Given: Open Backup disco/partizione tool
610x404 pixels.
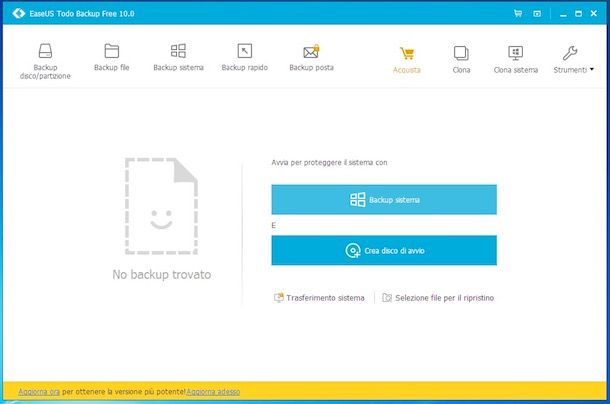Looking at the screenshot, I should point(45,61).
